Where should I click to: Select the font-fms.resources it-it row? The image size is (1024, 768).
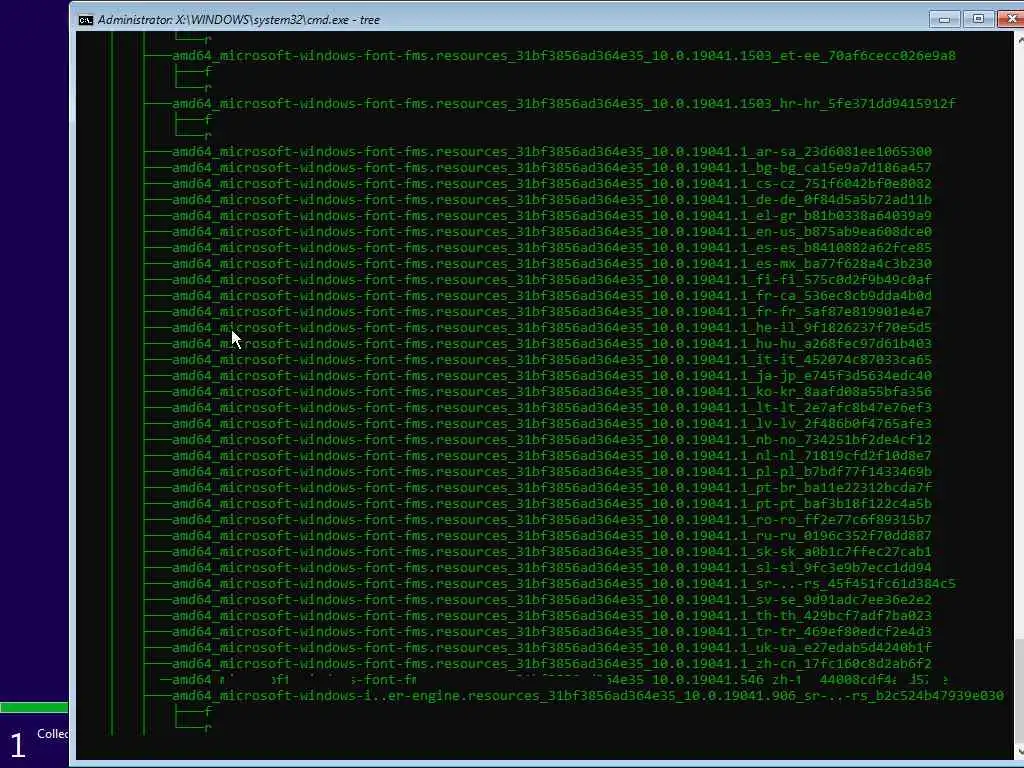[x=552, y=359]
